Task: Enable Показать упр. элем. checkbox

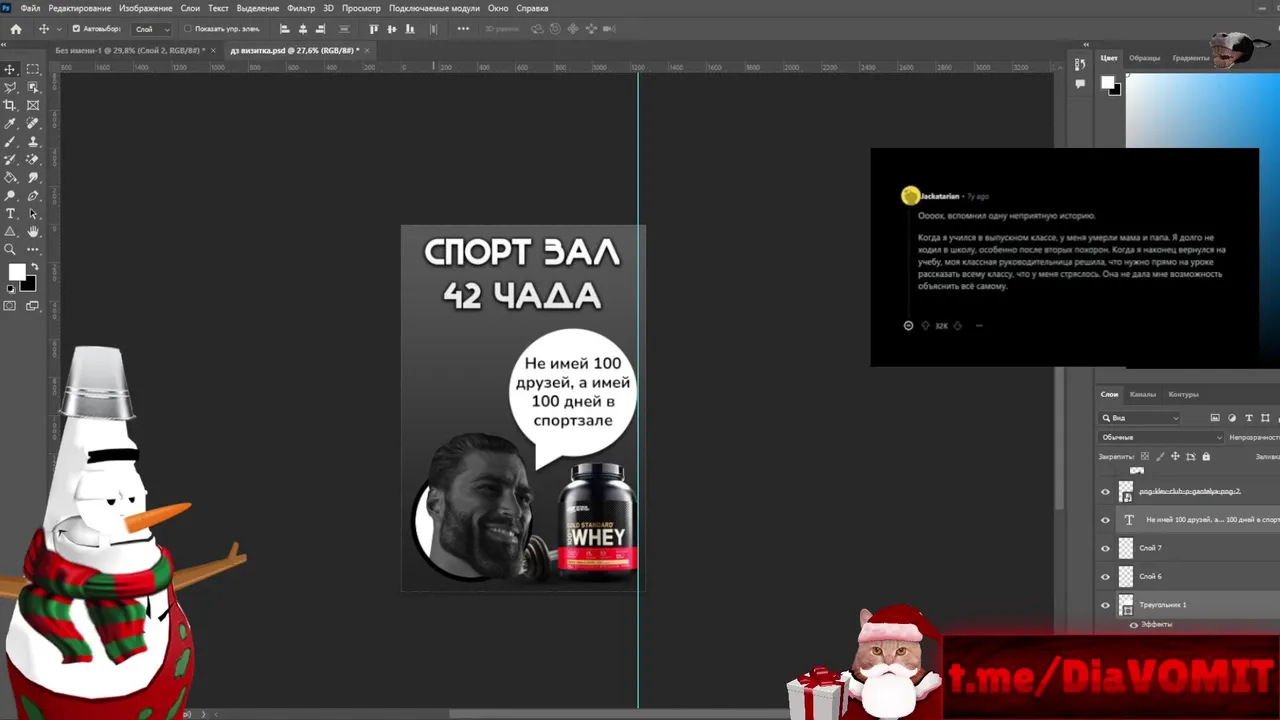Action: coord(188,29)
